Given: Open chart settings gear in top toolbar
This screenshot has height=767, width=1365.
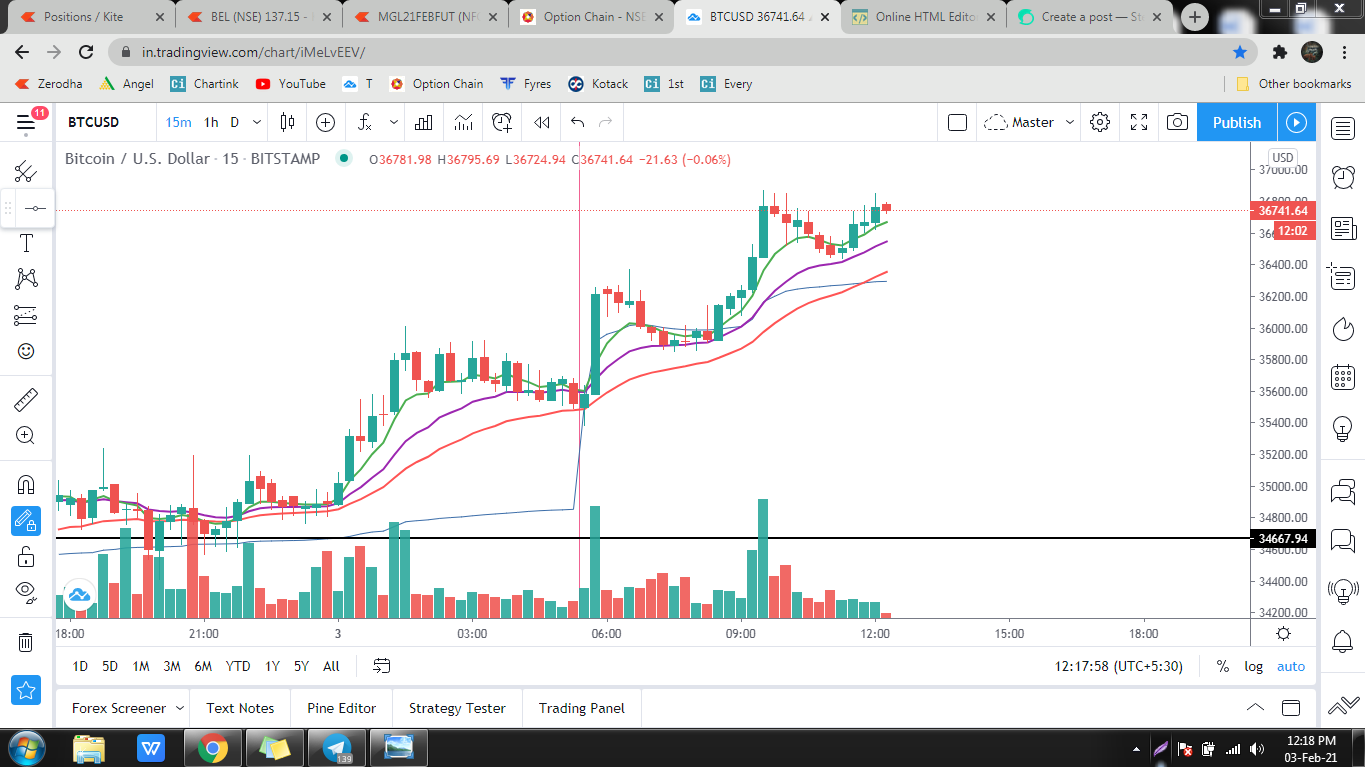Looking at the screenshot, I should [x=1100, y=122].
